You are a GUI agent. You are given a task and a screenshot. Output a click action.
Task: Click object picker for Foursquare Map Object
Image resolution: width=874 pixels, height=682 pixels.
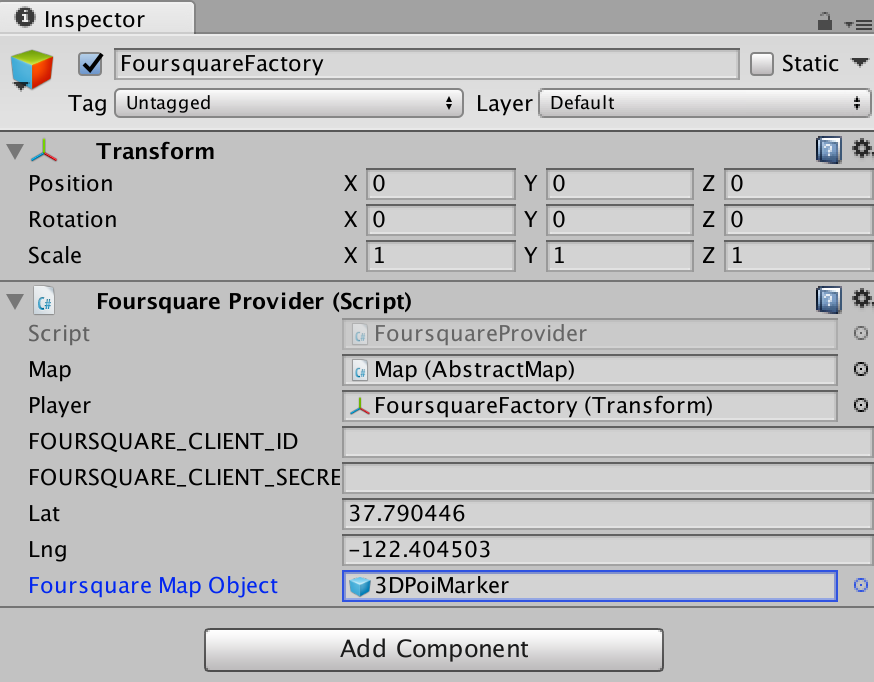pos(861,585)
